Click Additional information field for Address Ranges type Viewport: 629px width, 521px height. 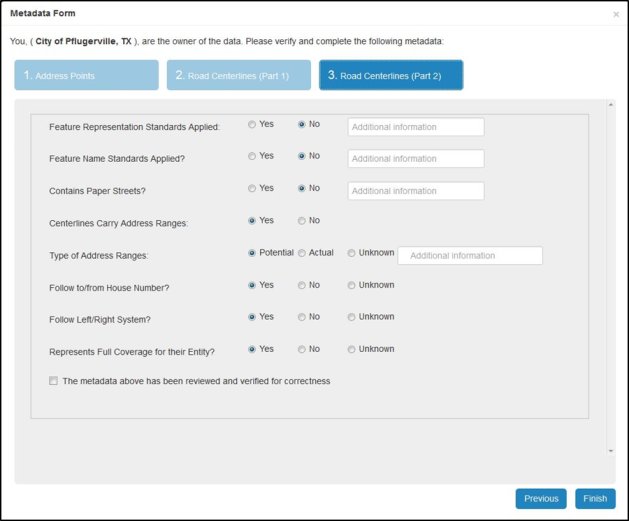point(470,256)
